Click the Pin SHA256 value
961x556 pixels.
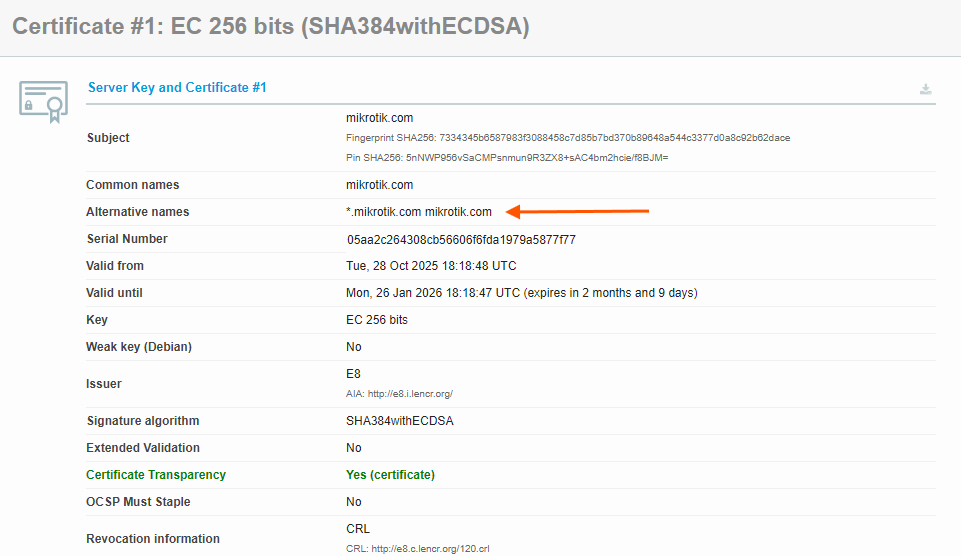click(x=507, y=158)
